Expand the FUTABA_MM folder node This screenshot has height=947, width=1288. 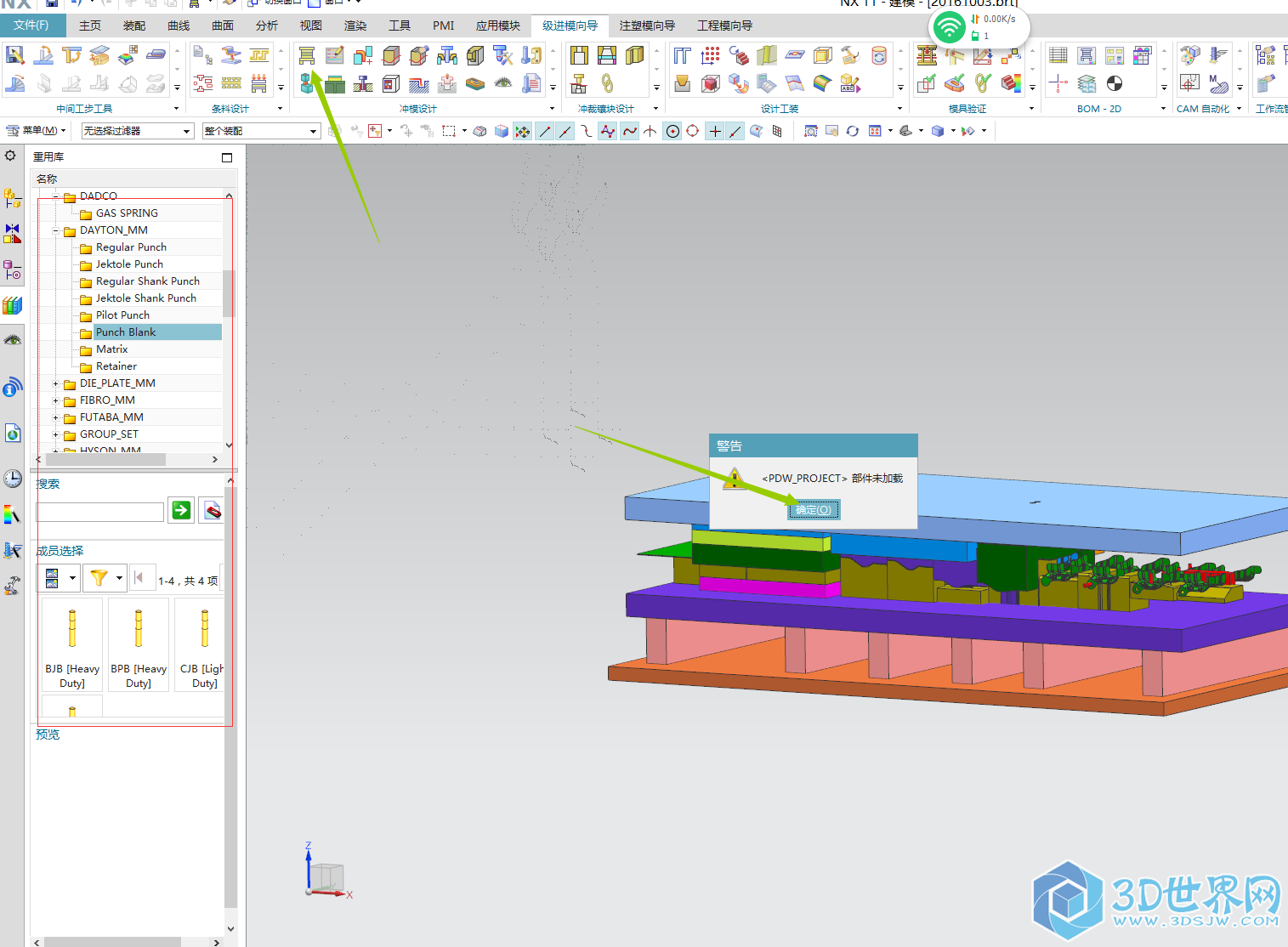pyautogui.click(x=56, y=417)
